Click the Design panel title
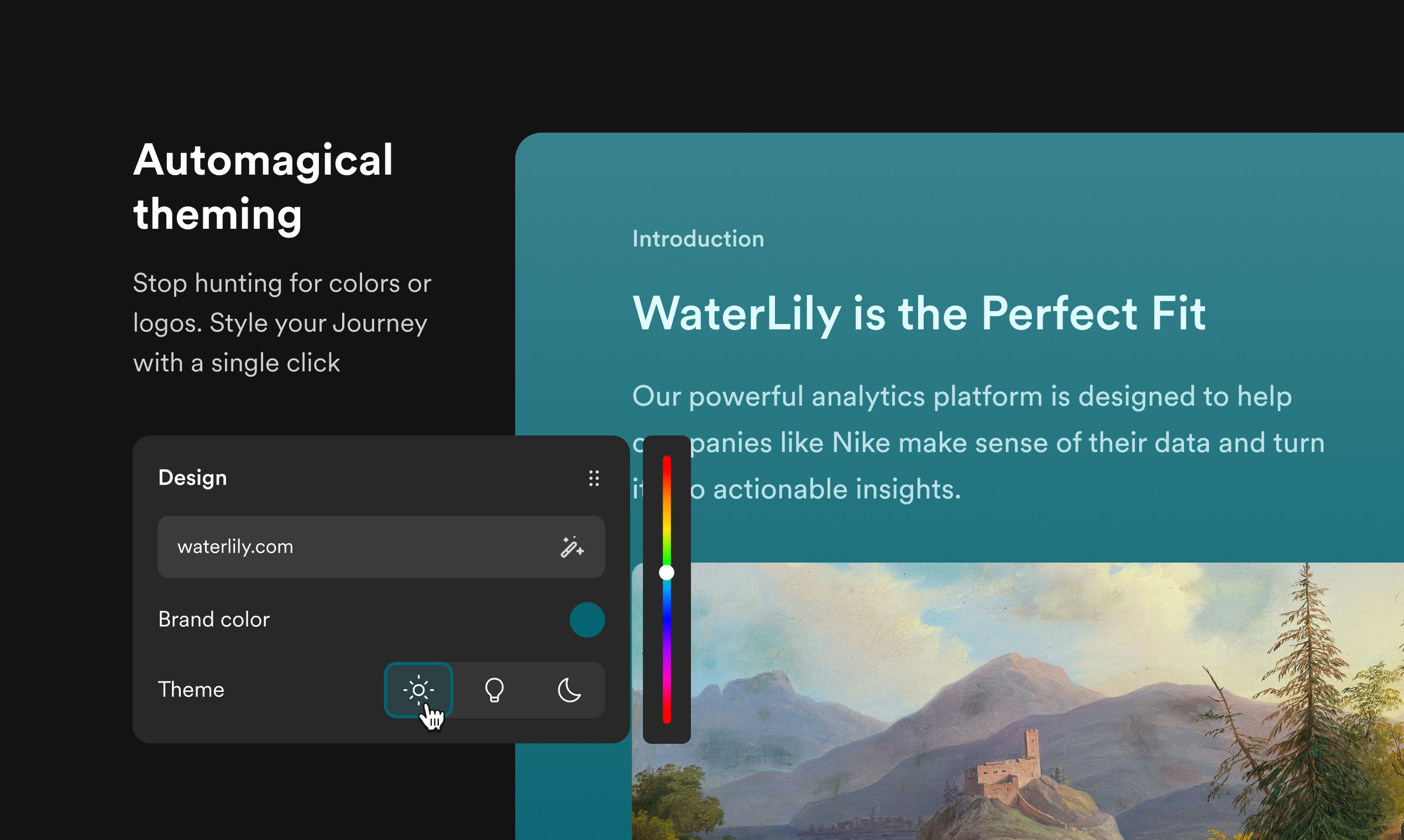 point(192,477)
